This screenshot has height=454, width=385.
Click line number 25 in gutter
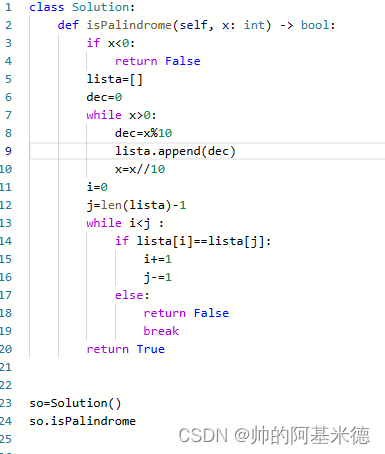[6, 439]
